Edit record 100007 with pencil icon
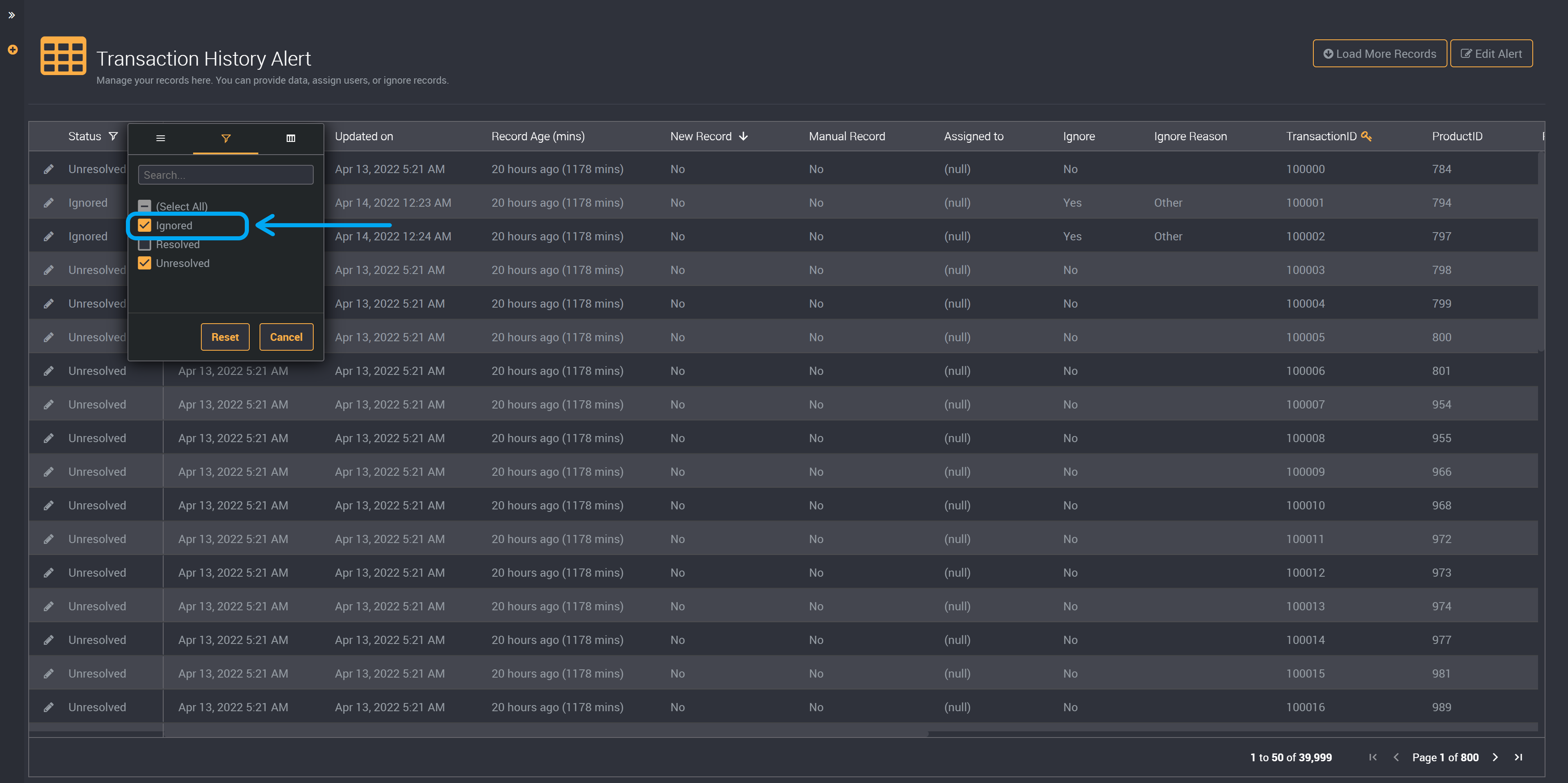The width and height of the screenshot is (1568, 783). pyautogui.click(x=49, y=404)
